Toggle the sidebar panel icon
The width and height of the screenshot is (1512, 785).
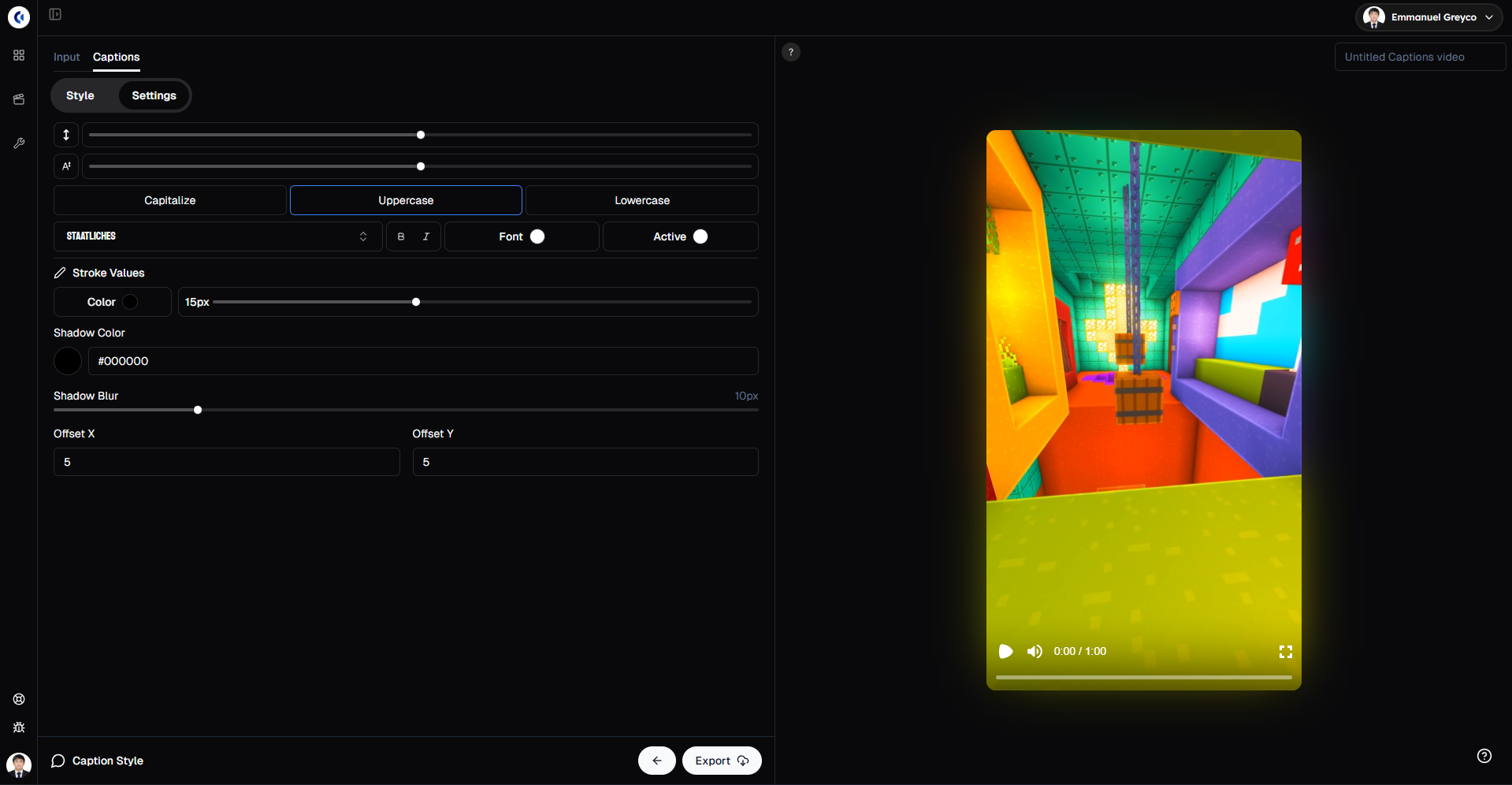pos(55,14)
